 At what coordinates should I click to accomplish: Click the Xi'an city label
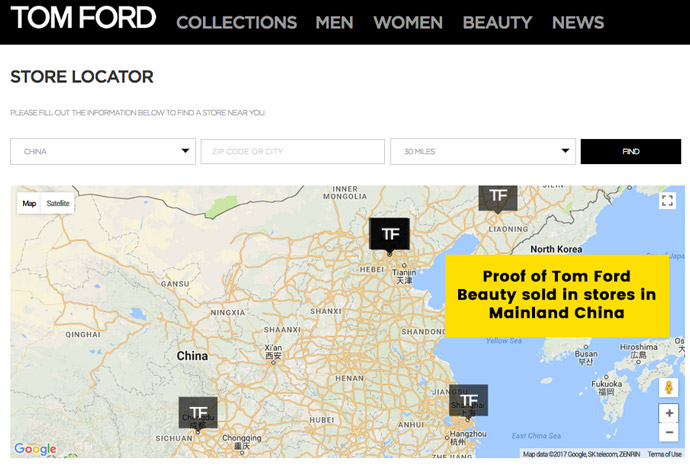[x=273, y=351]
